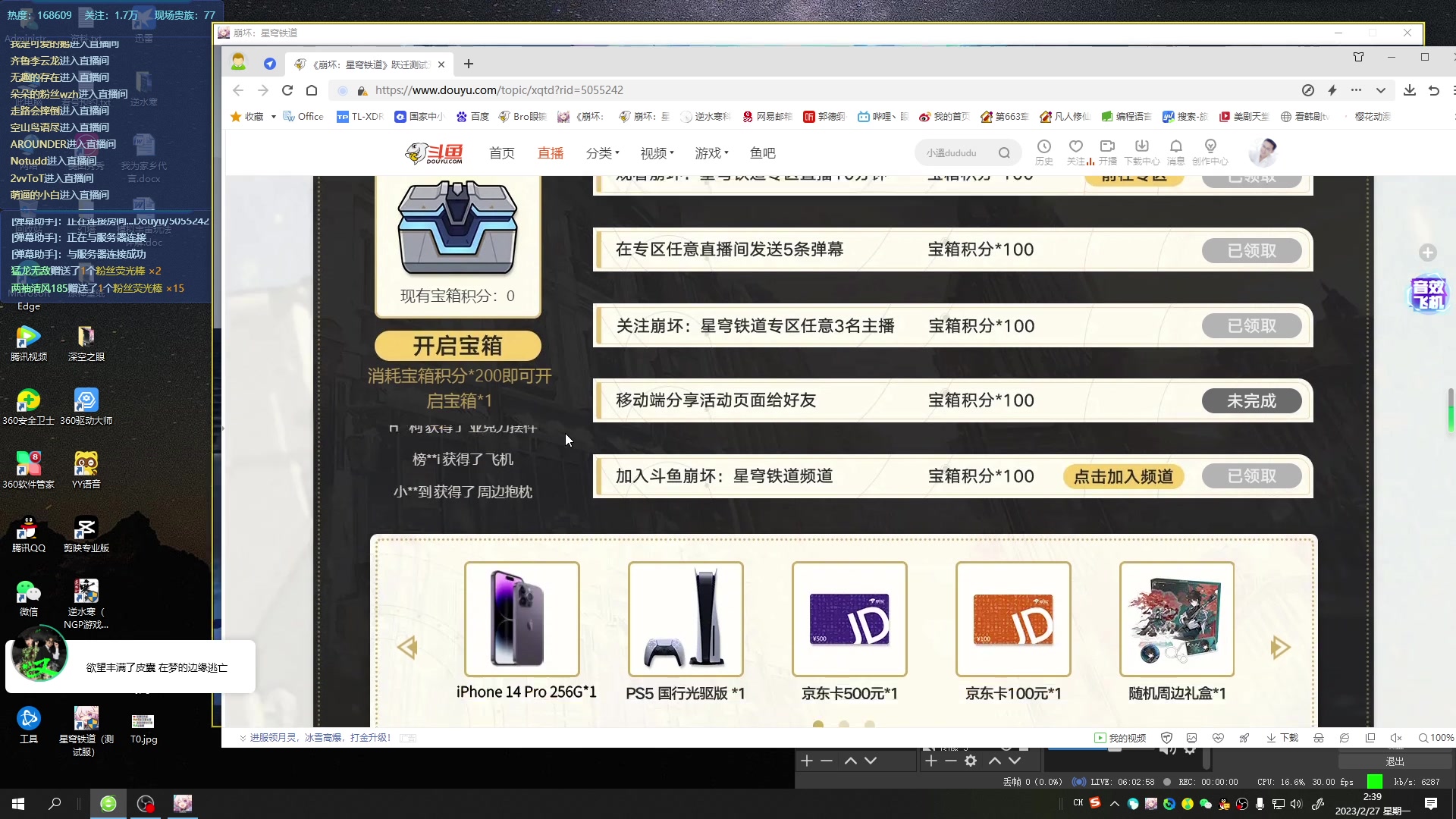Click the 100% zoom control in status bar
This screenshot has height=819, width=1456.
[1436, 738]
